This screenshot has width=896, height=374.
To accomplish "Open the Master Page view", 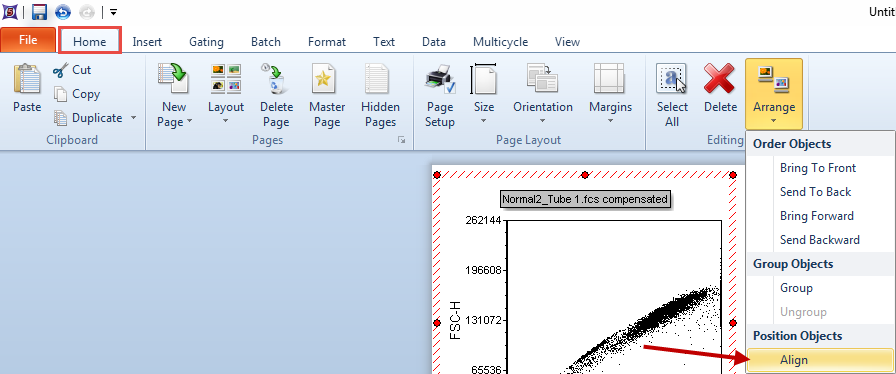I will pyautogui.click(x=327, y=96).
